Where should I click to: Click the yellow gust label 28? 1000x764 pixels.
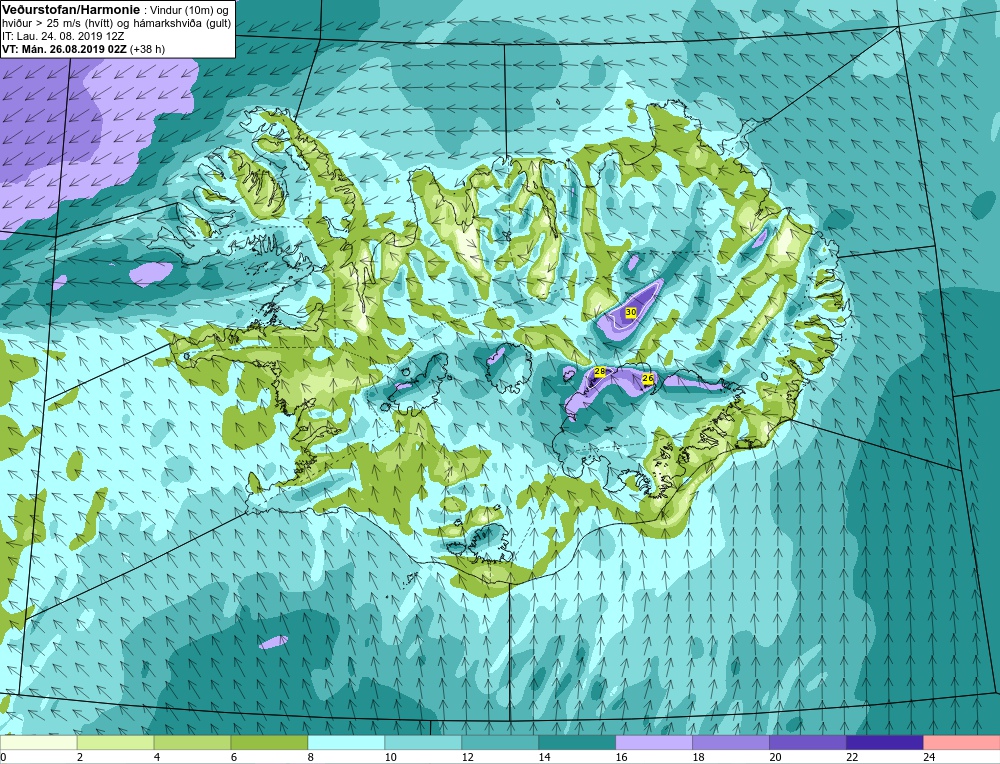[x=599, y=371]
